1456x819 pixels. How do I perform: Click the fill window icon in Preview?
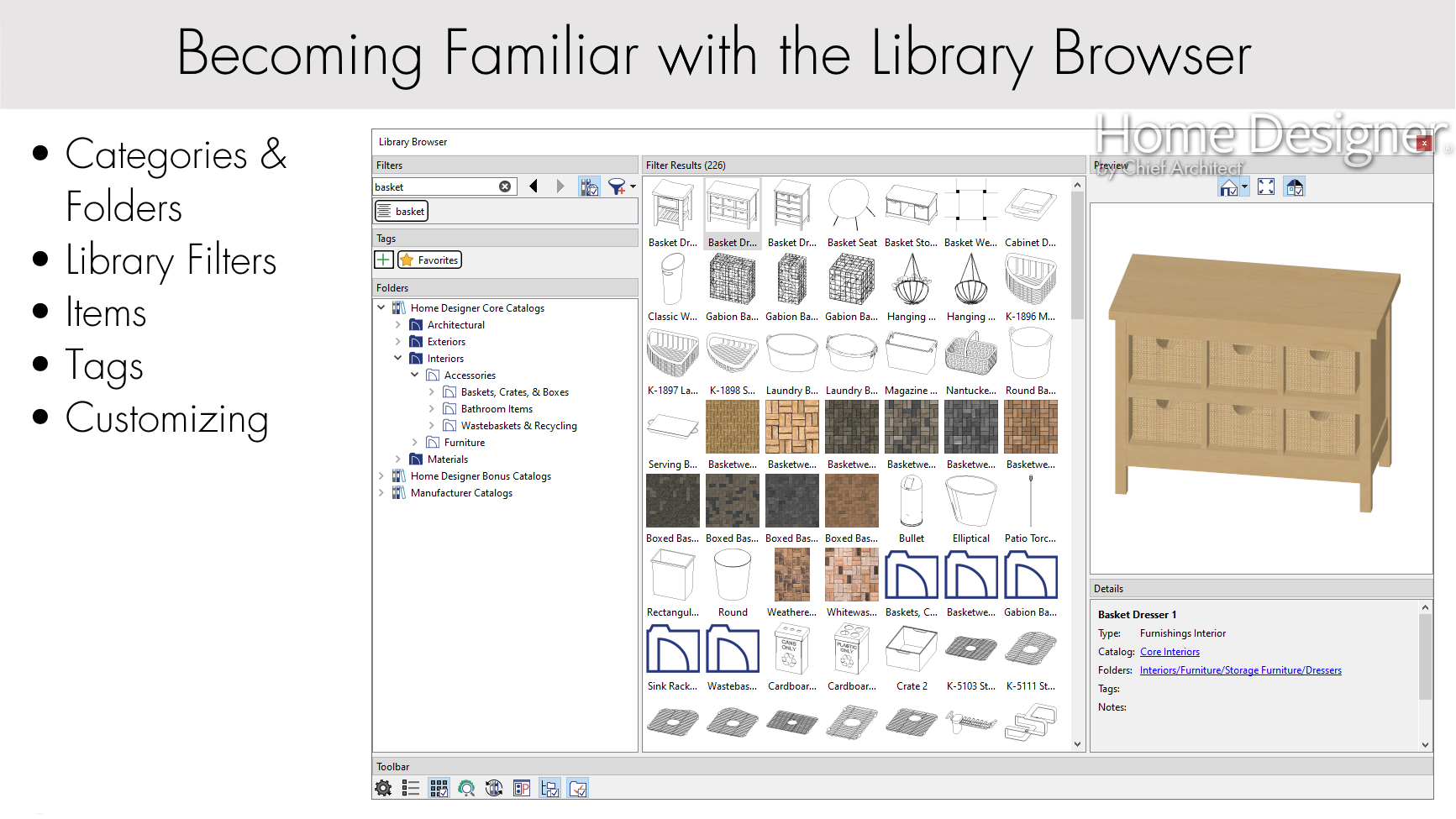coord(1266,186)
